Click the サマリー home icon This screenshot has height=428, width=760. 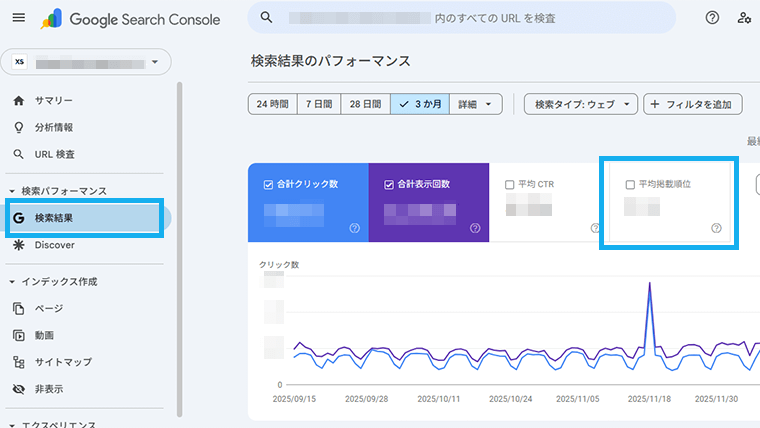click(18, 100)
